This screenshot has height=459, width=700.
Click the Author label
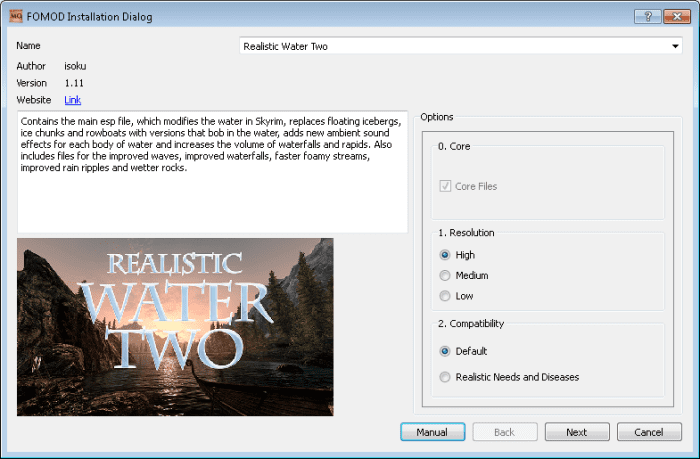pyautogui.click(x=31, y=66)
